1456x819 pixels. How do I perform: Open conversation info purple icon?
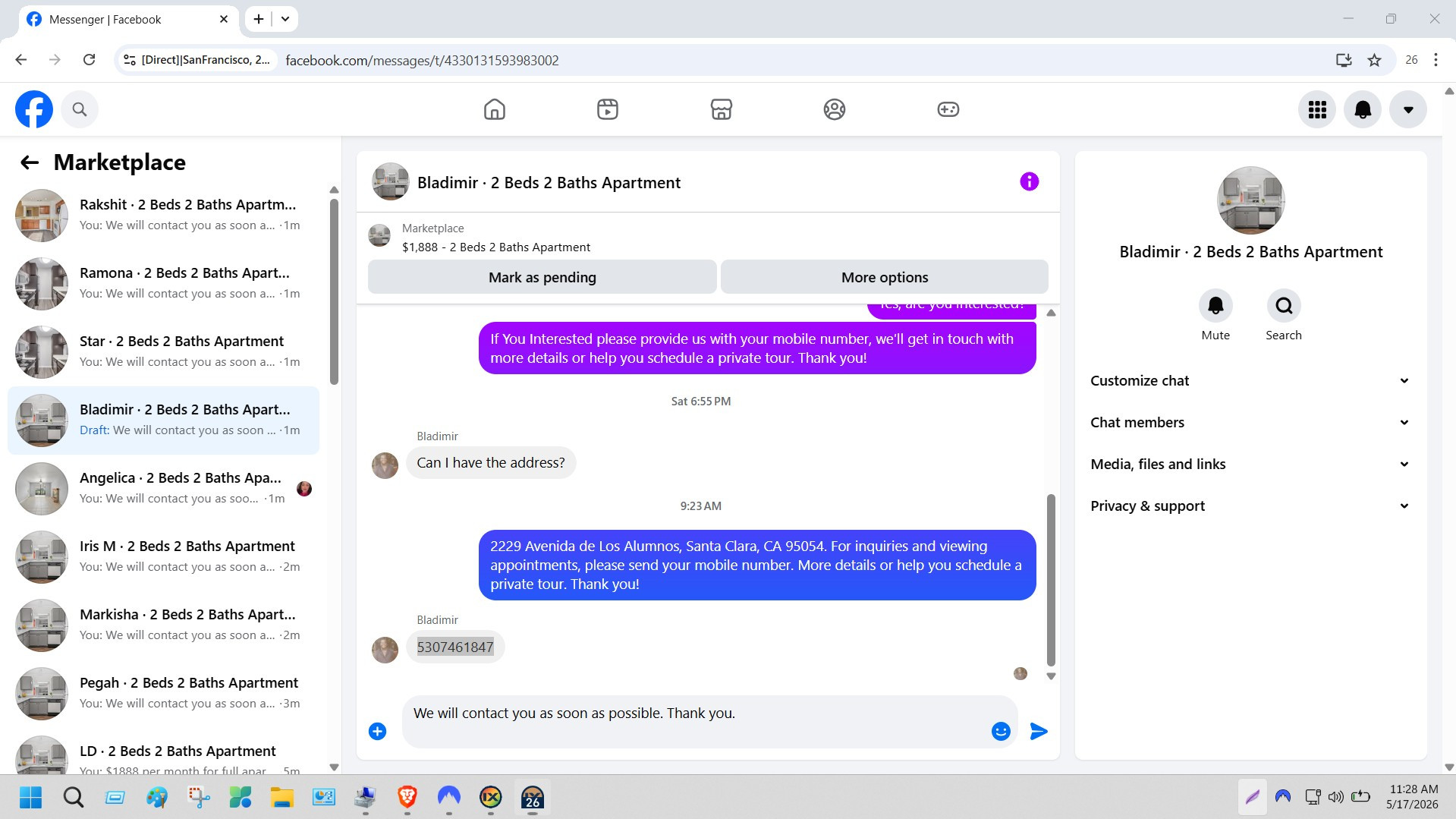1030,181
